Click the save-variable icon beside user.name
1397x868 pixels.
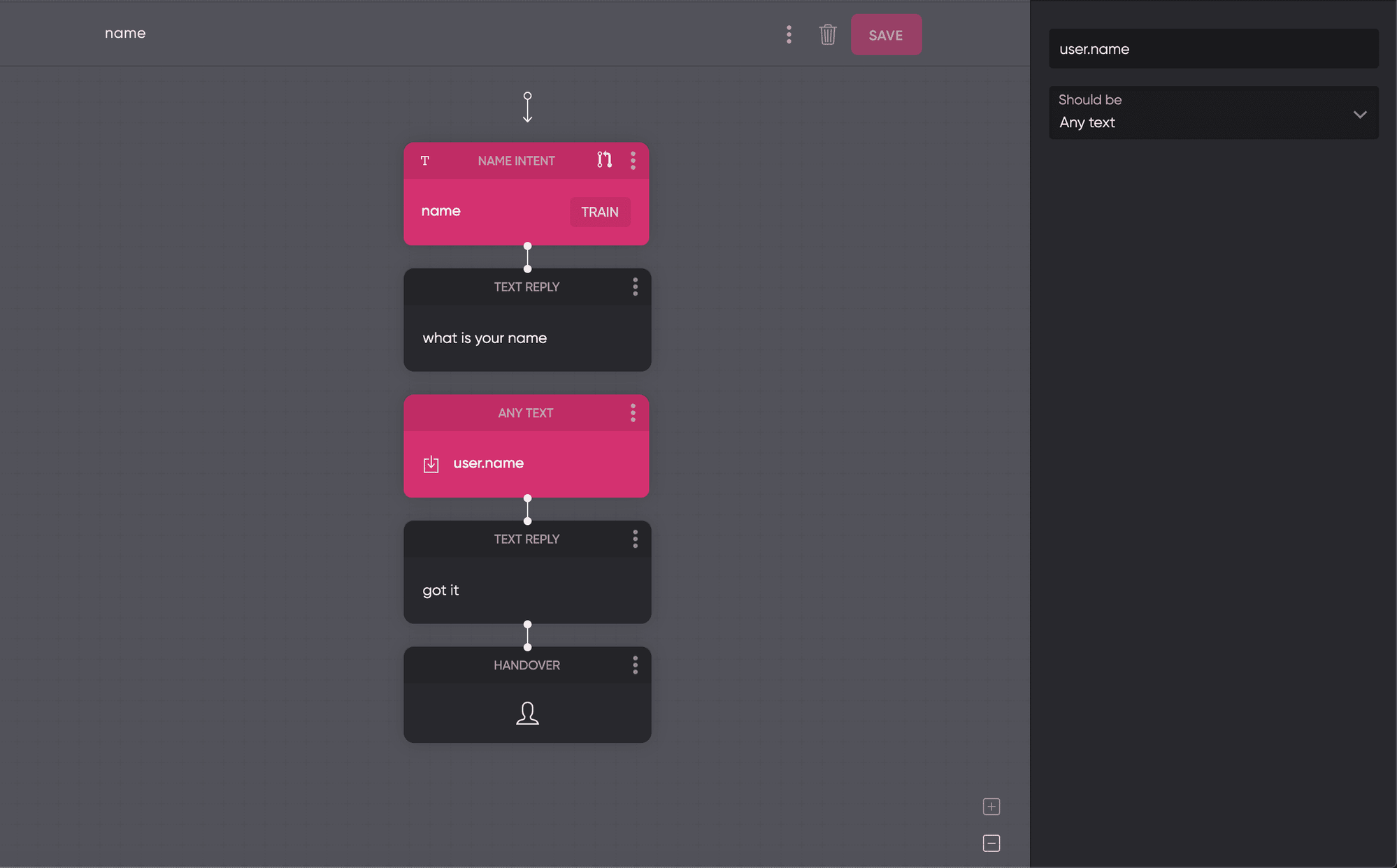tap(431, 464)
